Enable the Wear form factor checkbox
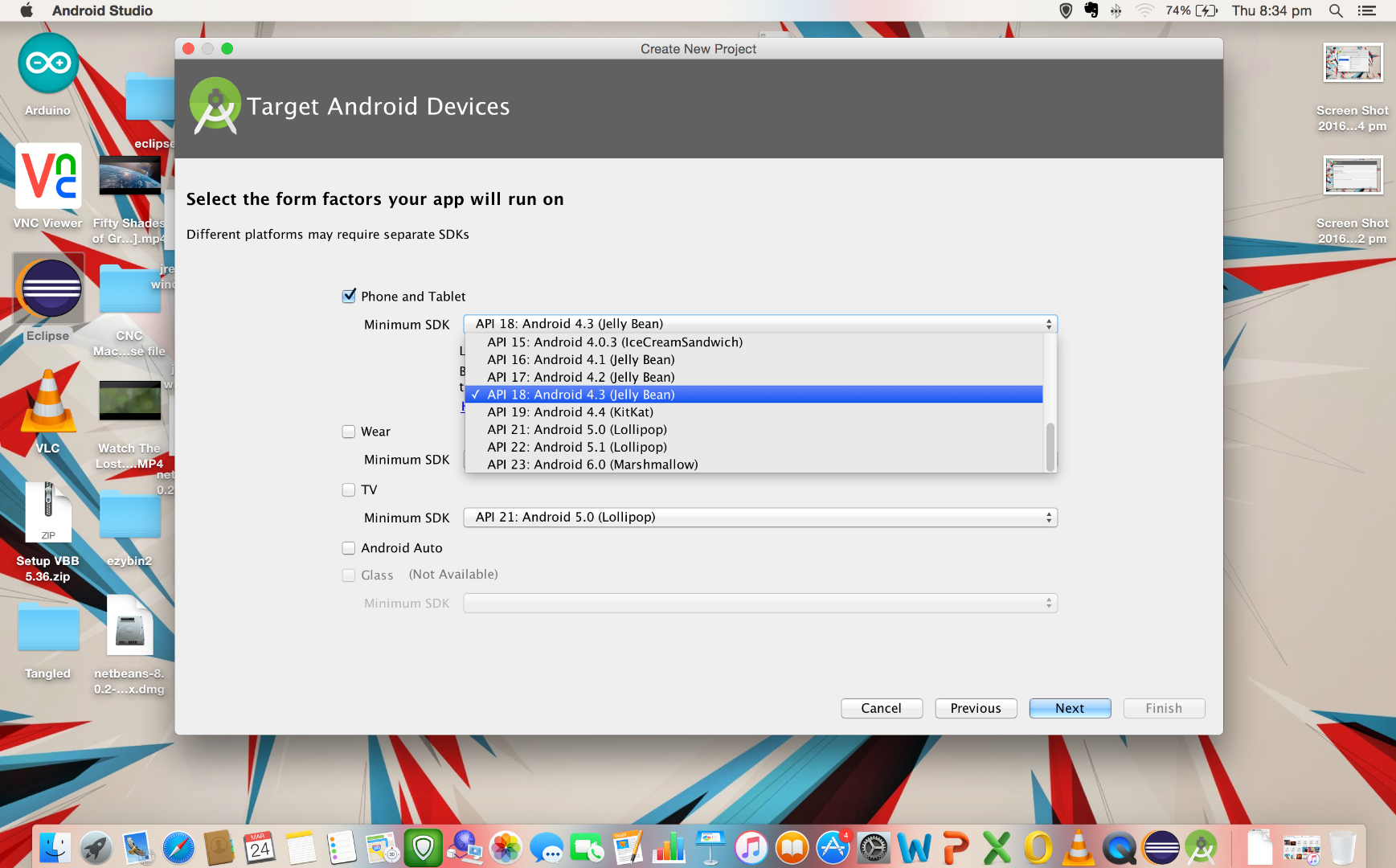 (x=349, y=432)
